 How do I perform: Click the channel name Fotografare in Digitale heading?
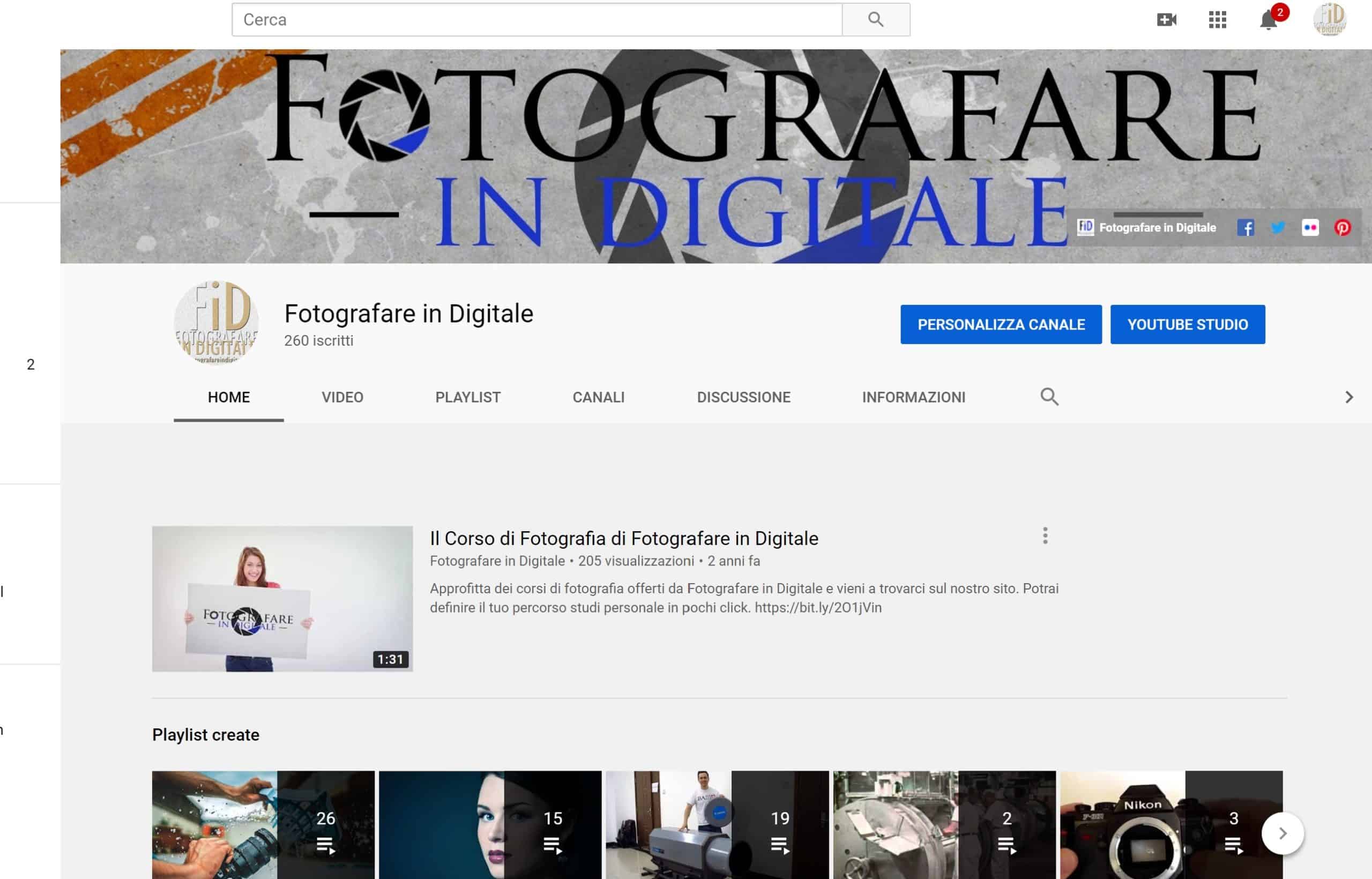click(408, 314)
